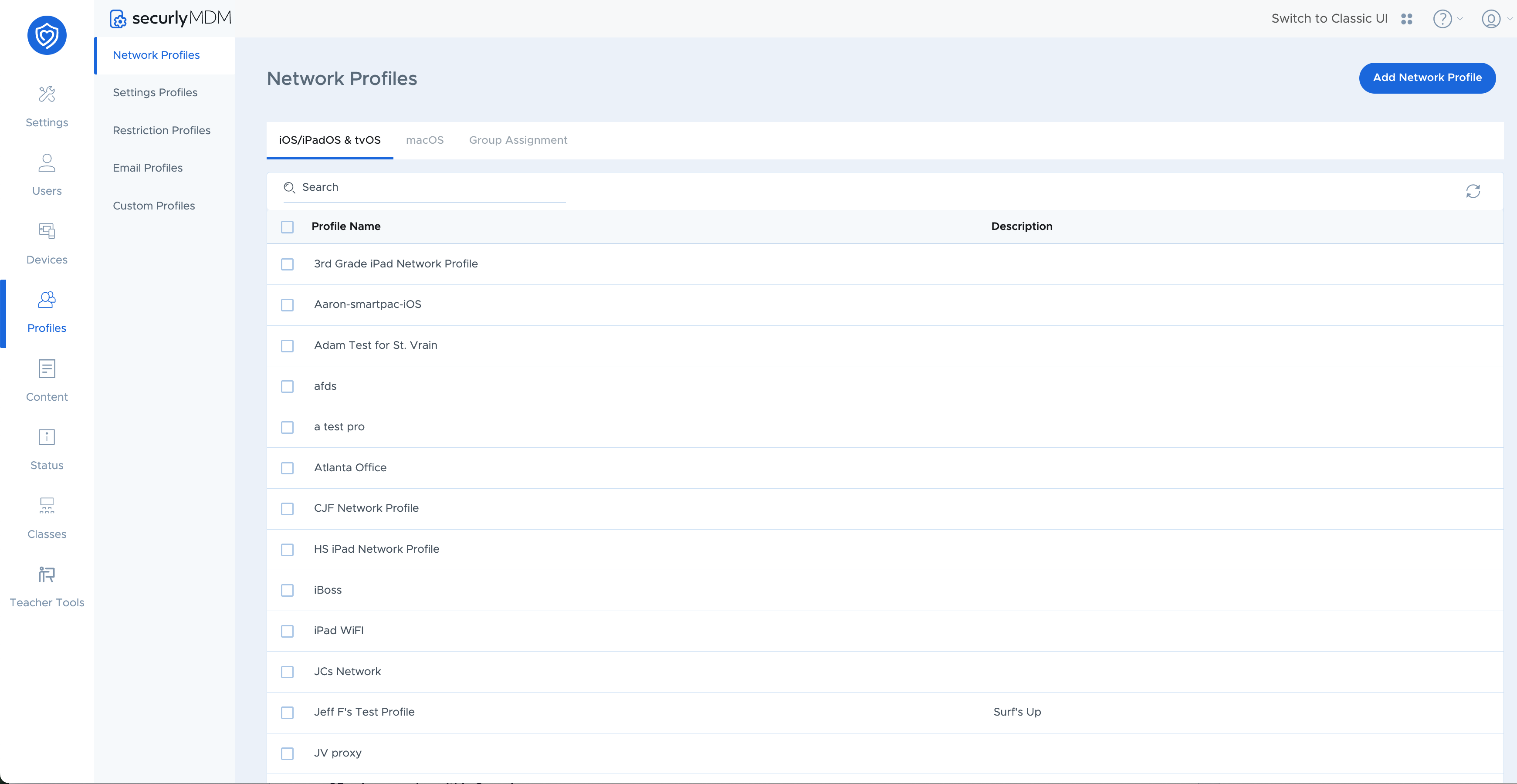Screen dimensions: 1517x784
Task: Expand the account menu chevron
Action: (x=1509, y=19)
